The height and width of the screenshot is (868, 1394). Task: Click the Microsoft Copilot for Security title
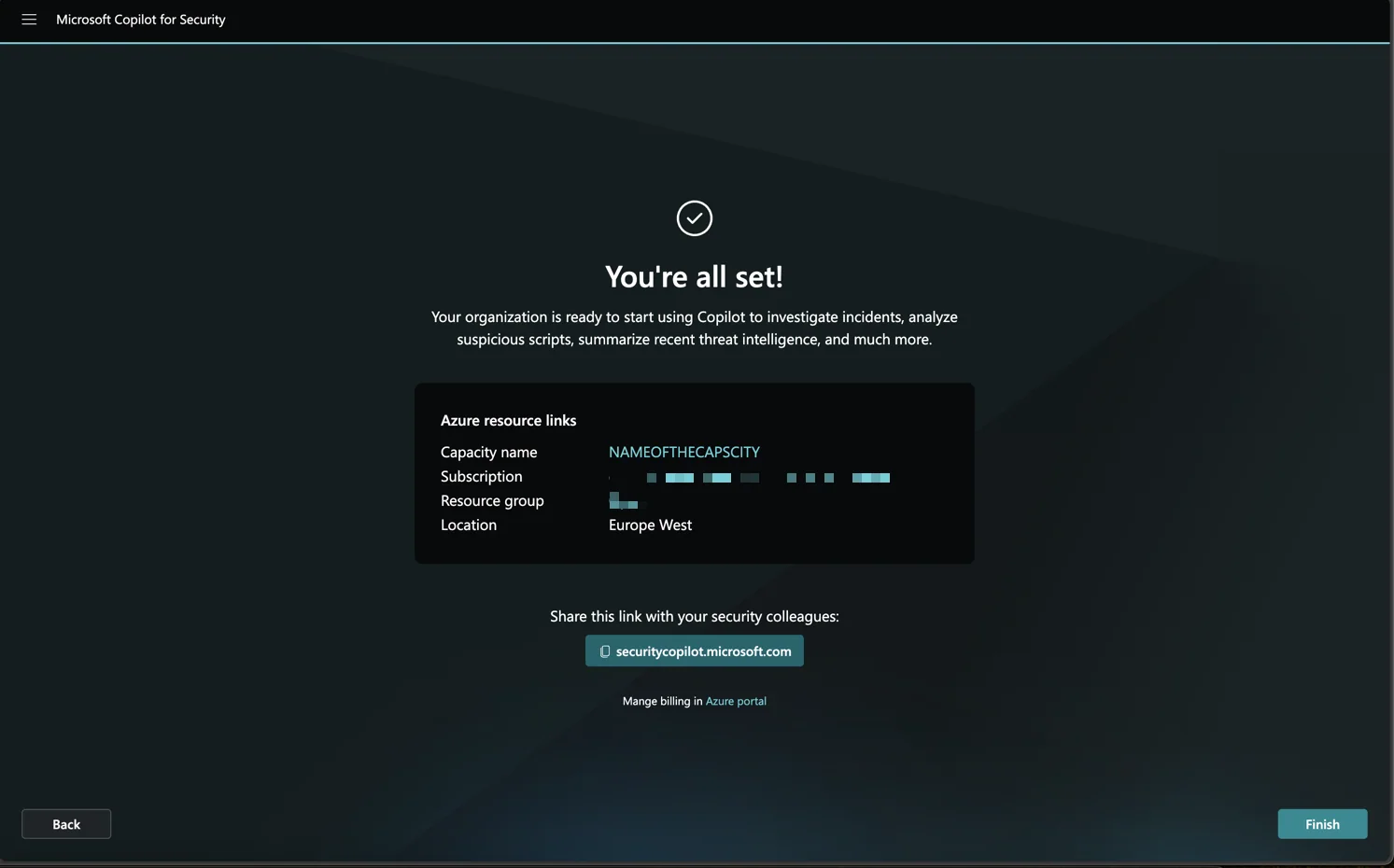coord(141,20)
